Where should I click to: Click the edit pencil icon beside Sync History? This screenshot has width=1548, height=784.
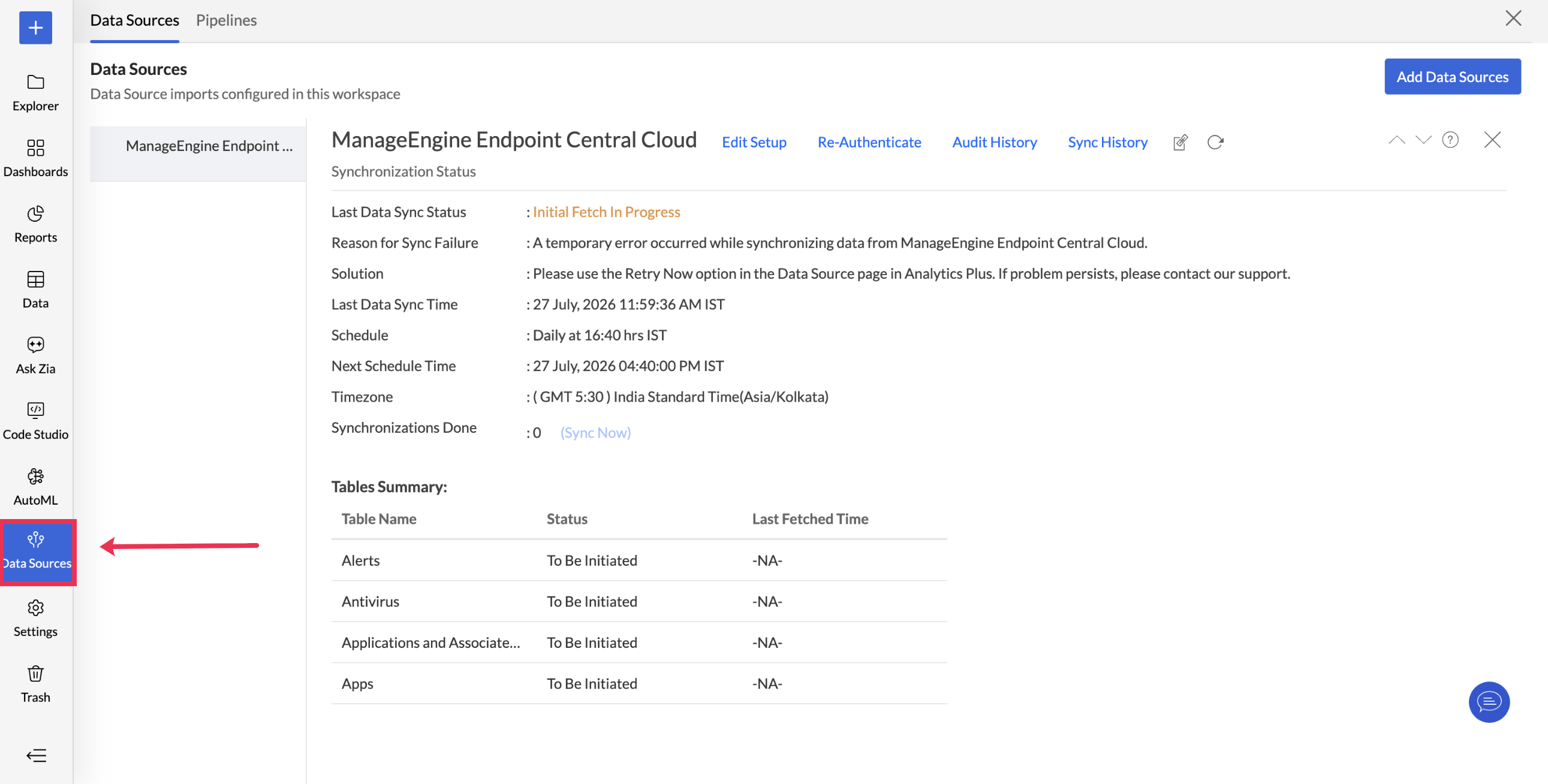[1180, 143]
